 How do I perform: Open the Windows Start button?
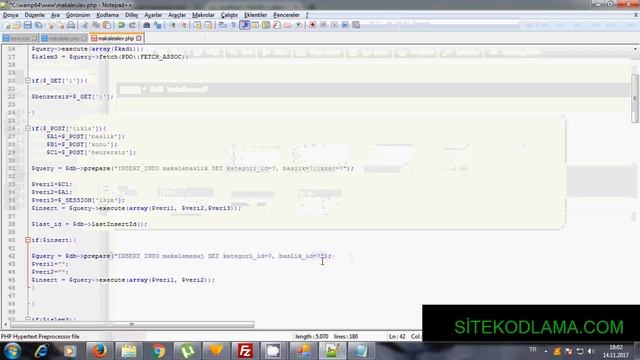point(12,351)
